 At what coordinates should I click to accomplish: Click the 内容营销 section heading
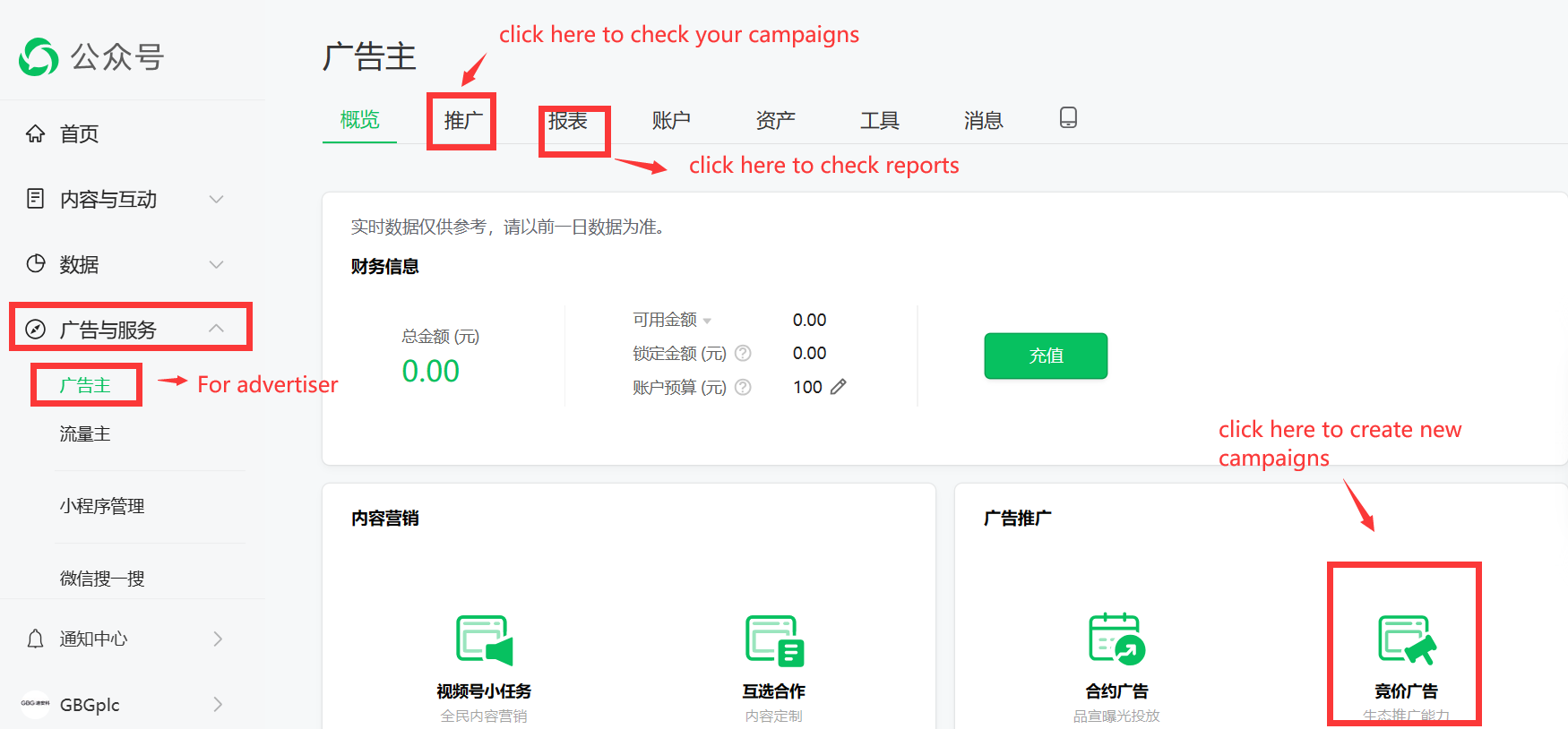384,518
